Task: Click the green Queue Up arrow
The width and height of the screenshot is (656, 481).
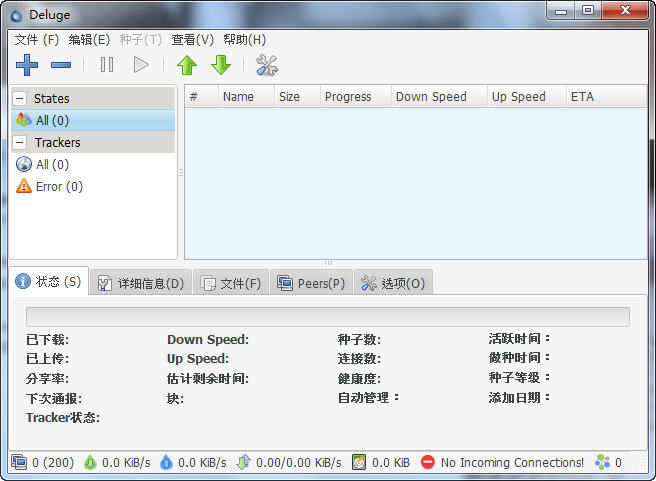Action: pyautogui.click(x=187, y=65)
